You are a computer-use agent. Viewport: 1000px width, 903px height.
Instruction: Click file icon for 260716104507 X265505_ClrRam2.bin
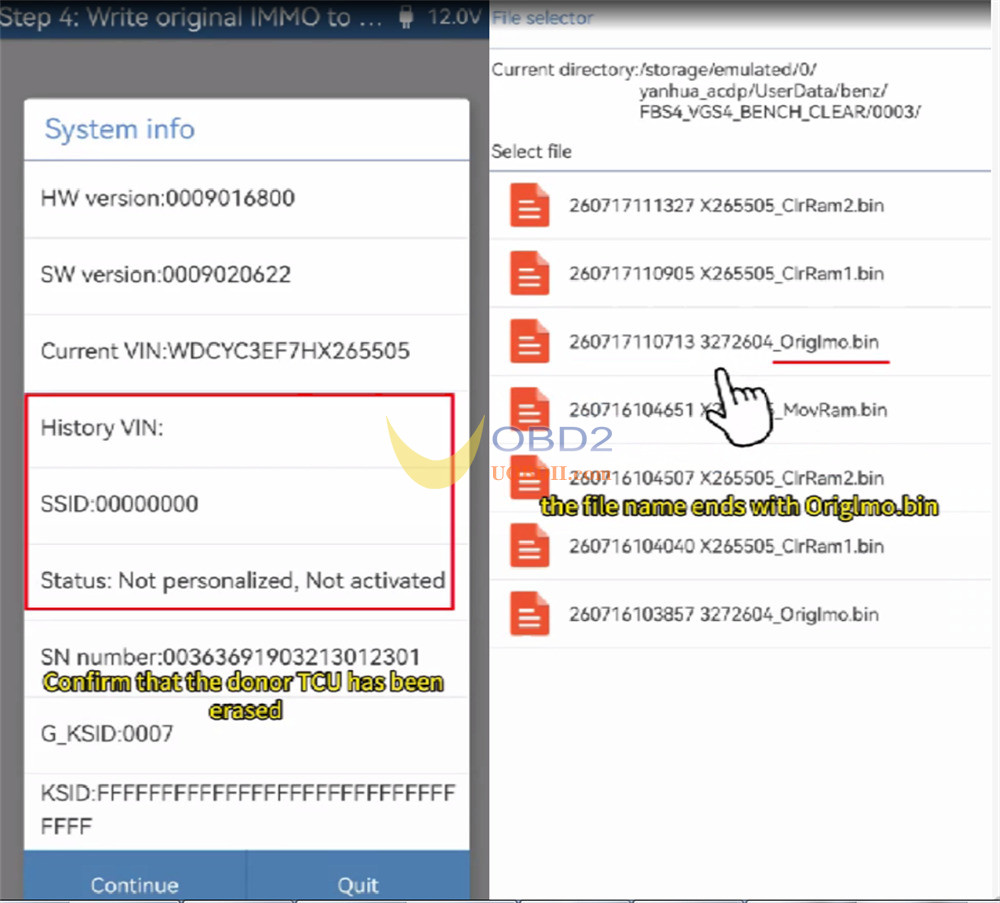529,478
